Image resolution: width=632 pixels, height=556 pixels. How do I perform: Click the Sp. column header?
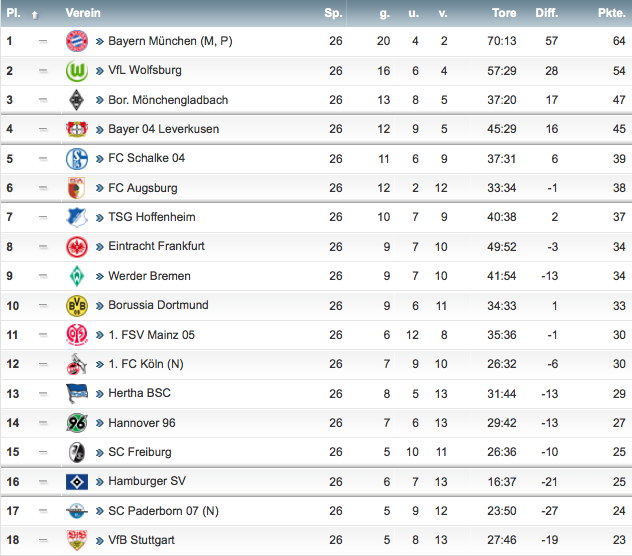point(333,13)
